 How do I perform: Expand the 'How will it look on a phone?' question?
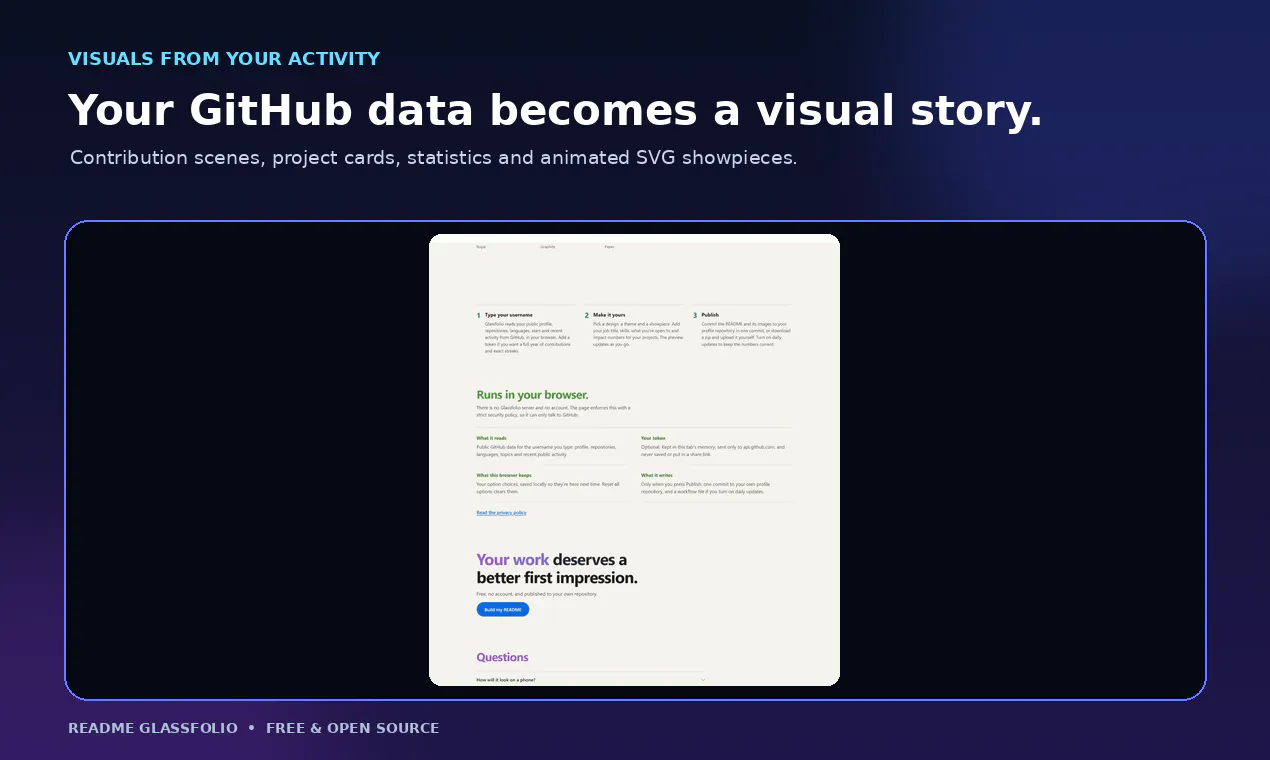(591, 680)
